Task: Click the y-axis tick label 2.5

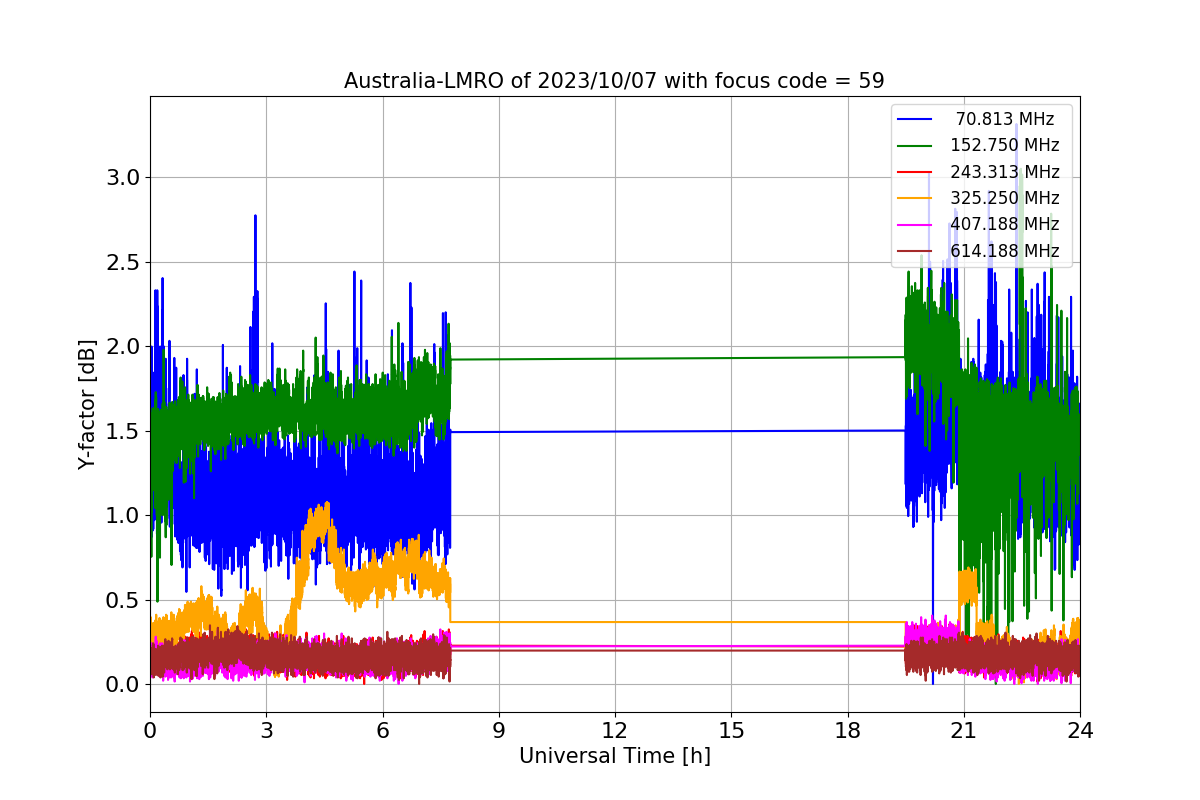Action: [123, 263]
